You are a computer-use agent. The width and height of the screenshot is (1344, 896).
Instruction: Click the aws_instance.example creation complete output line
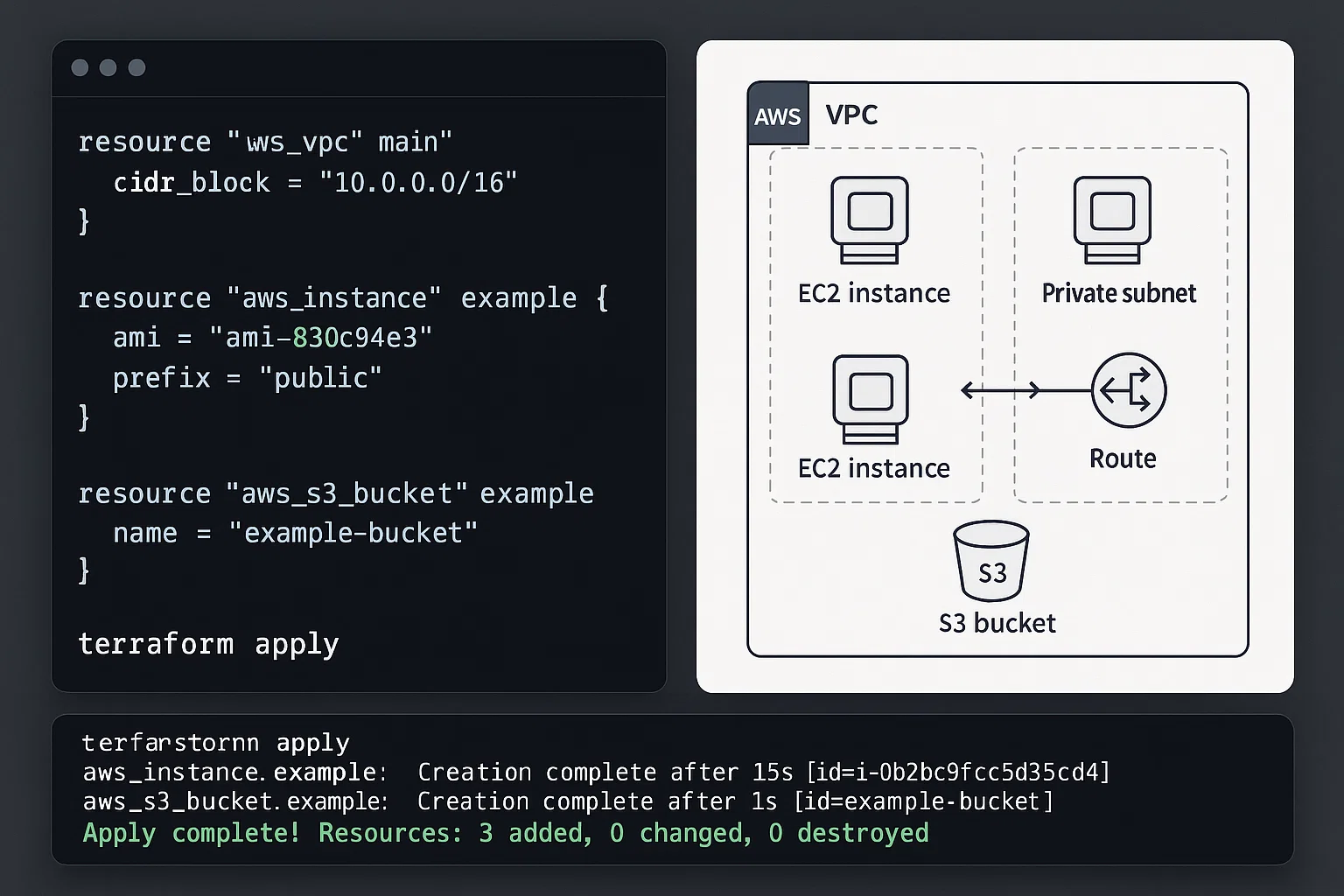coord(596,772)
